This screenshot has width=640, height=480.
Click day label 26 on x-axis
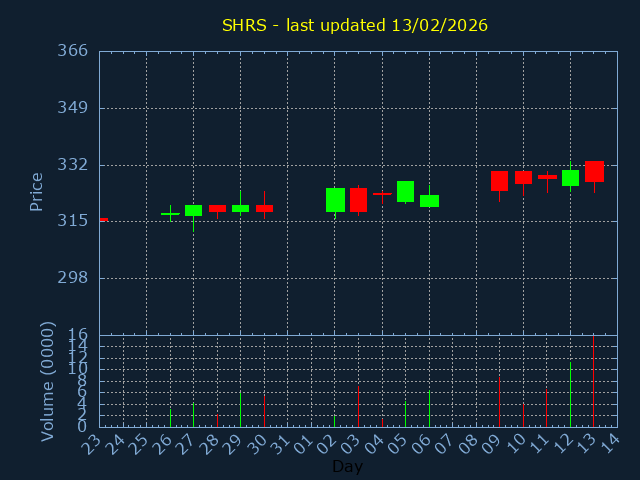(162, 444)
